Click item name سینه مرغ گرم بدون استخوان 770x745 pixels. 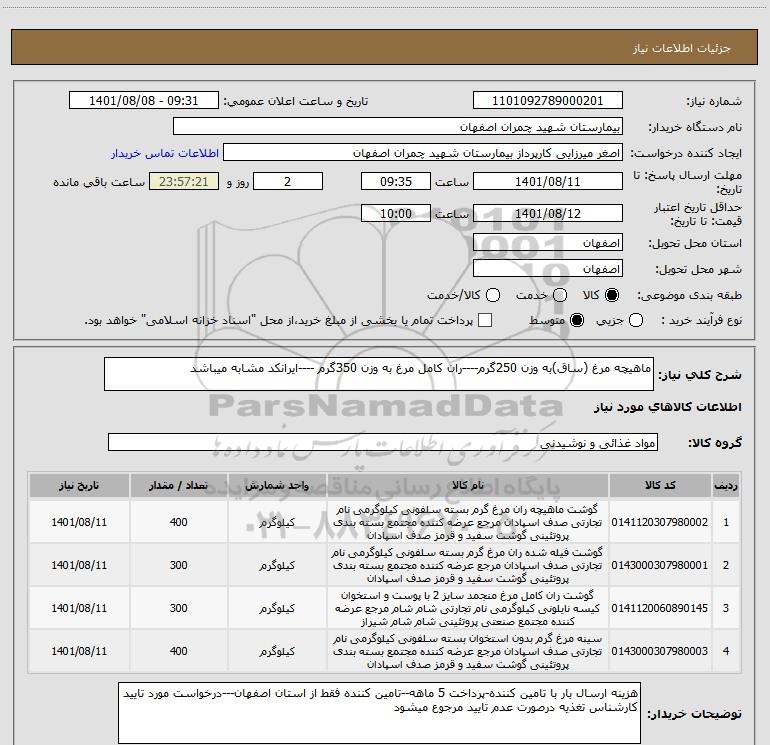(x=468, y=651)
